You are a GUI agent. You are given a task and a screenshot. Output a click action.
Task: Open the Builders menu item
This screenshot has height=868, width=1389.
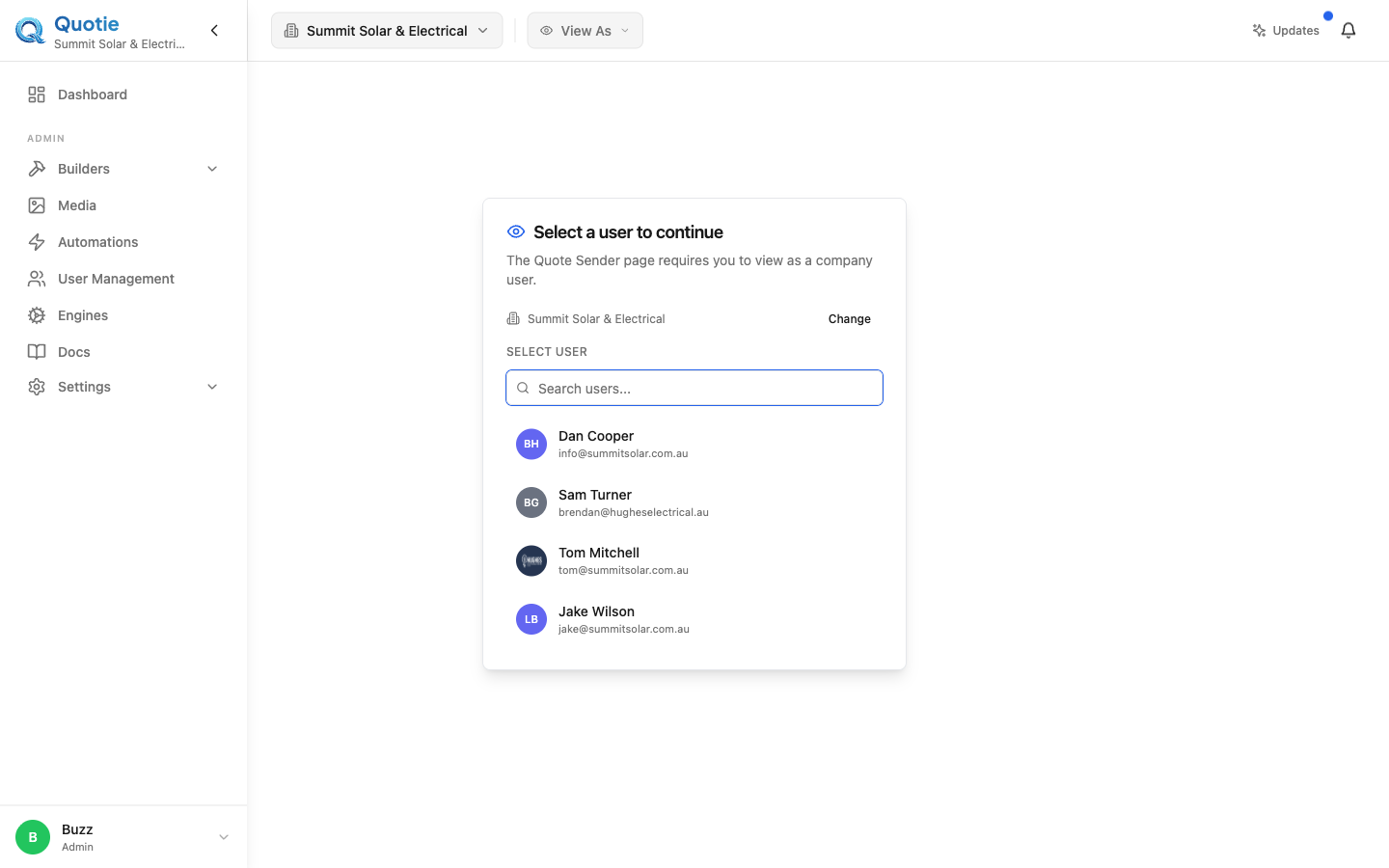coord(123,169)
